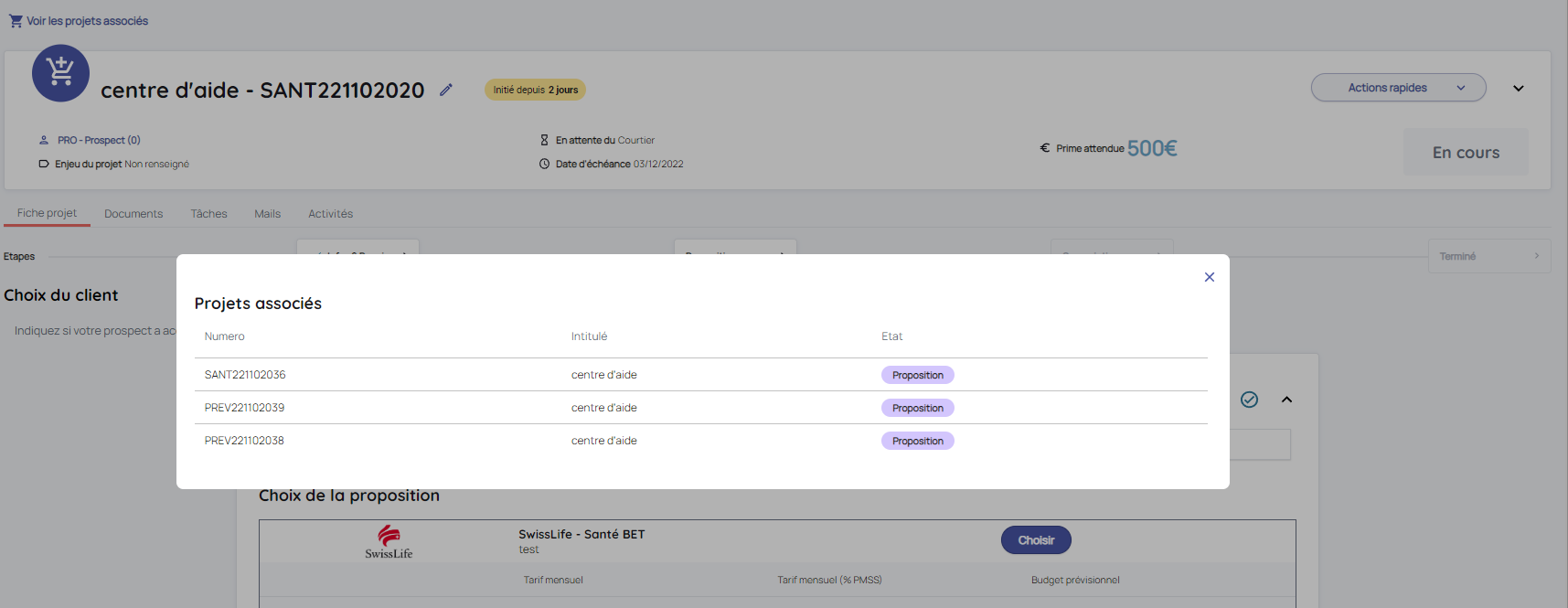The height and width of the screenshot is (608, 1568).
Task: Click the SwissLife logo
Action: 389,541
